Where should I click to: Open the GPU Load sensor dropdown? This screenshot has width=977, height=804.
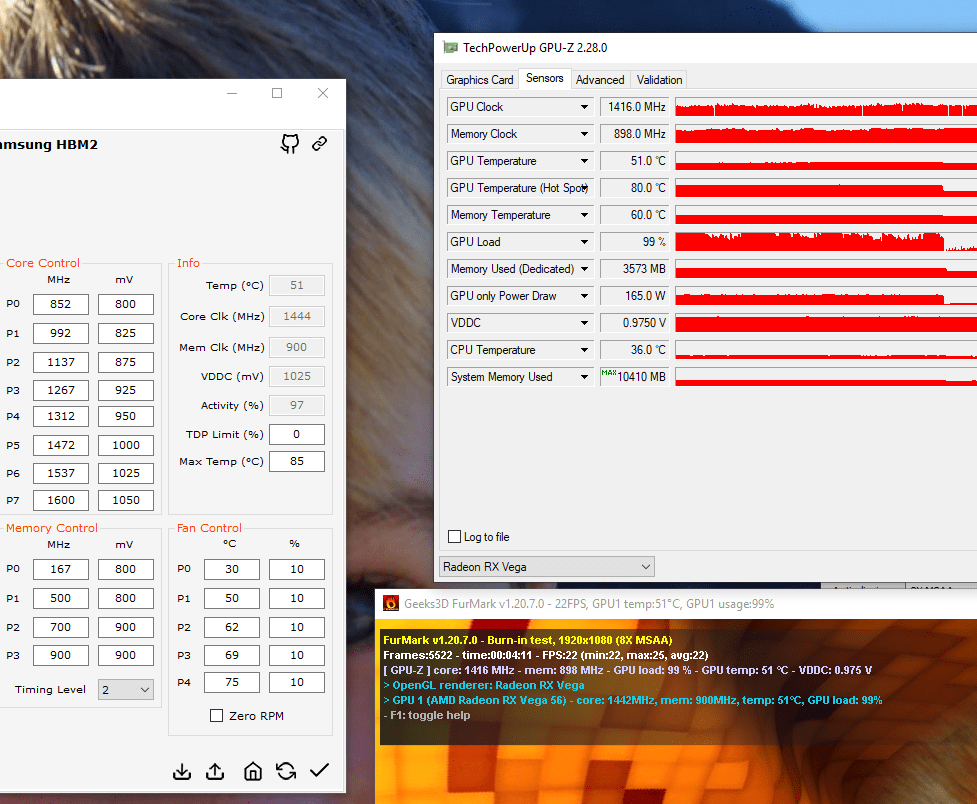[519, 242]
